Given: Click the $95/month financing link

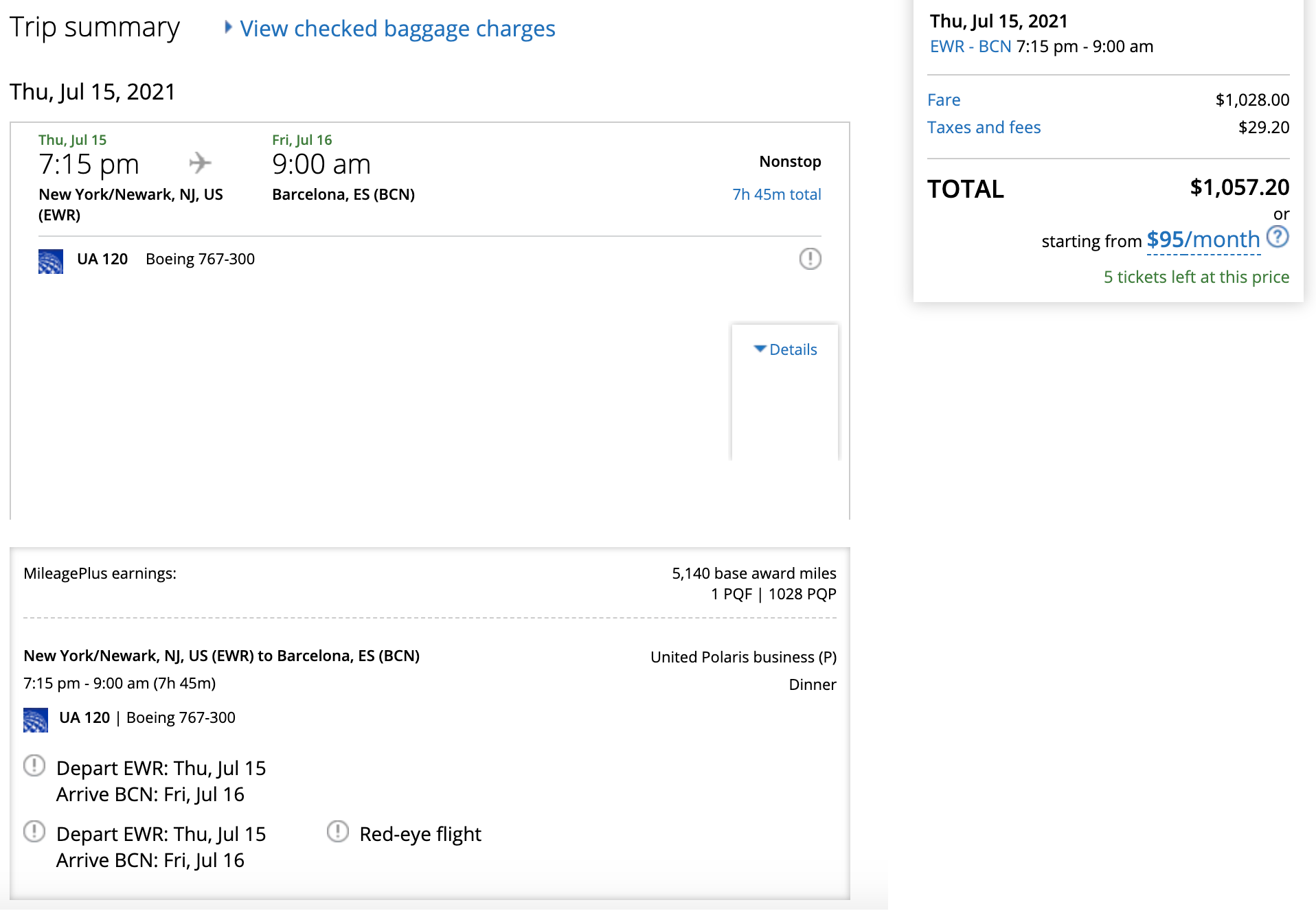Looking at the screenshot, I should pos(1203,240).
